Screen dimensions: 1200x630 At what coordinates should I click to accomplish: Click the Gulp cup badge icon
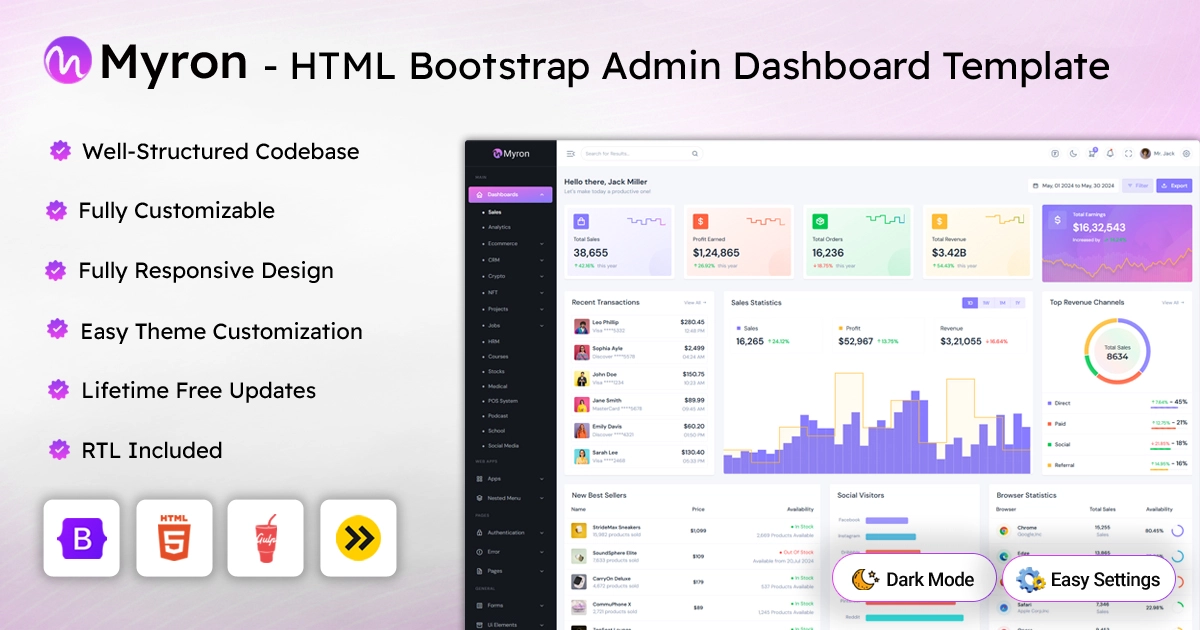point(266,538)
